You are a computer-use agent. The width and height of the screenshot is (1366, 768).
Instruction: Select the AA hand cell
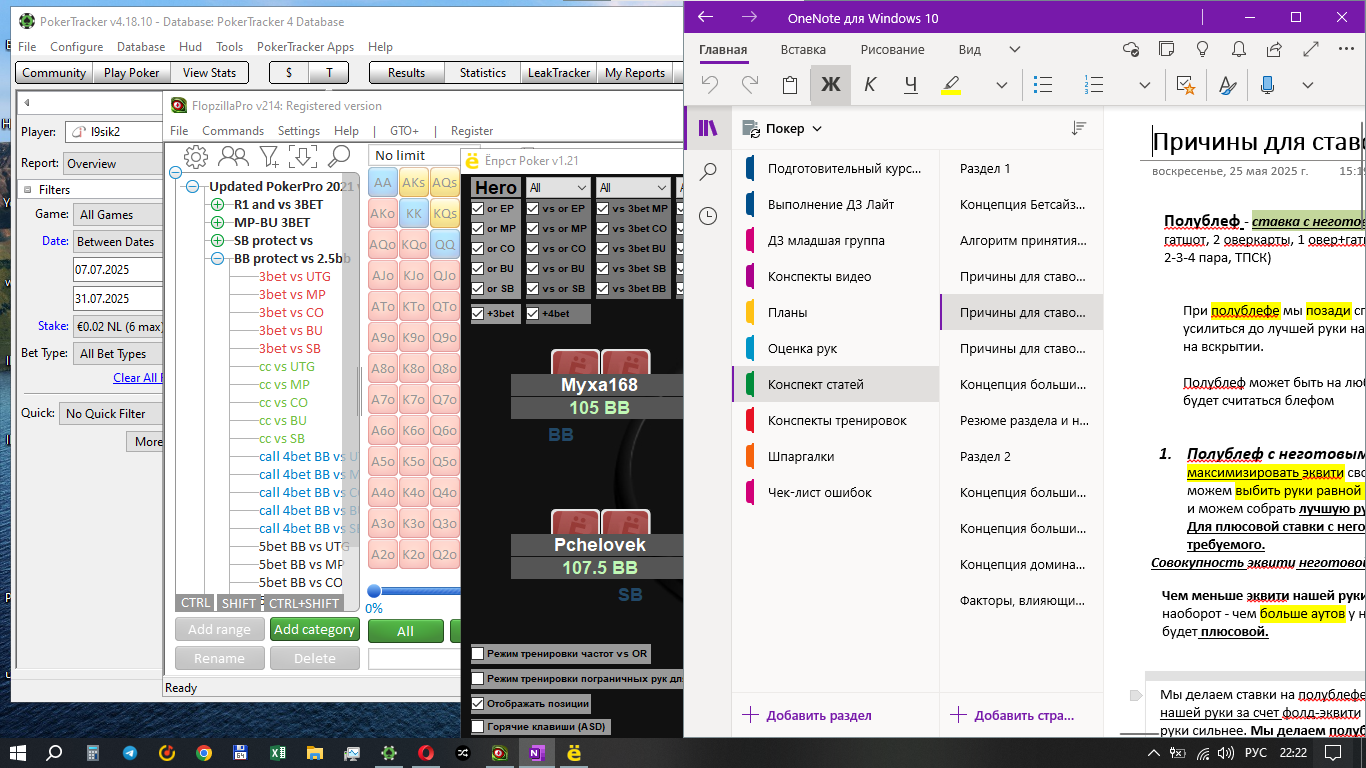tap(382, 183)
